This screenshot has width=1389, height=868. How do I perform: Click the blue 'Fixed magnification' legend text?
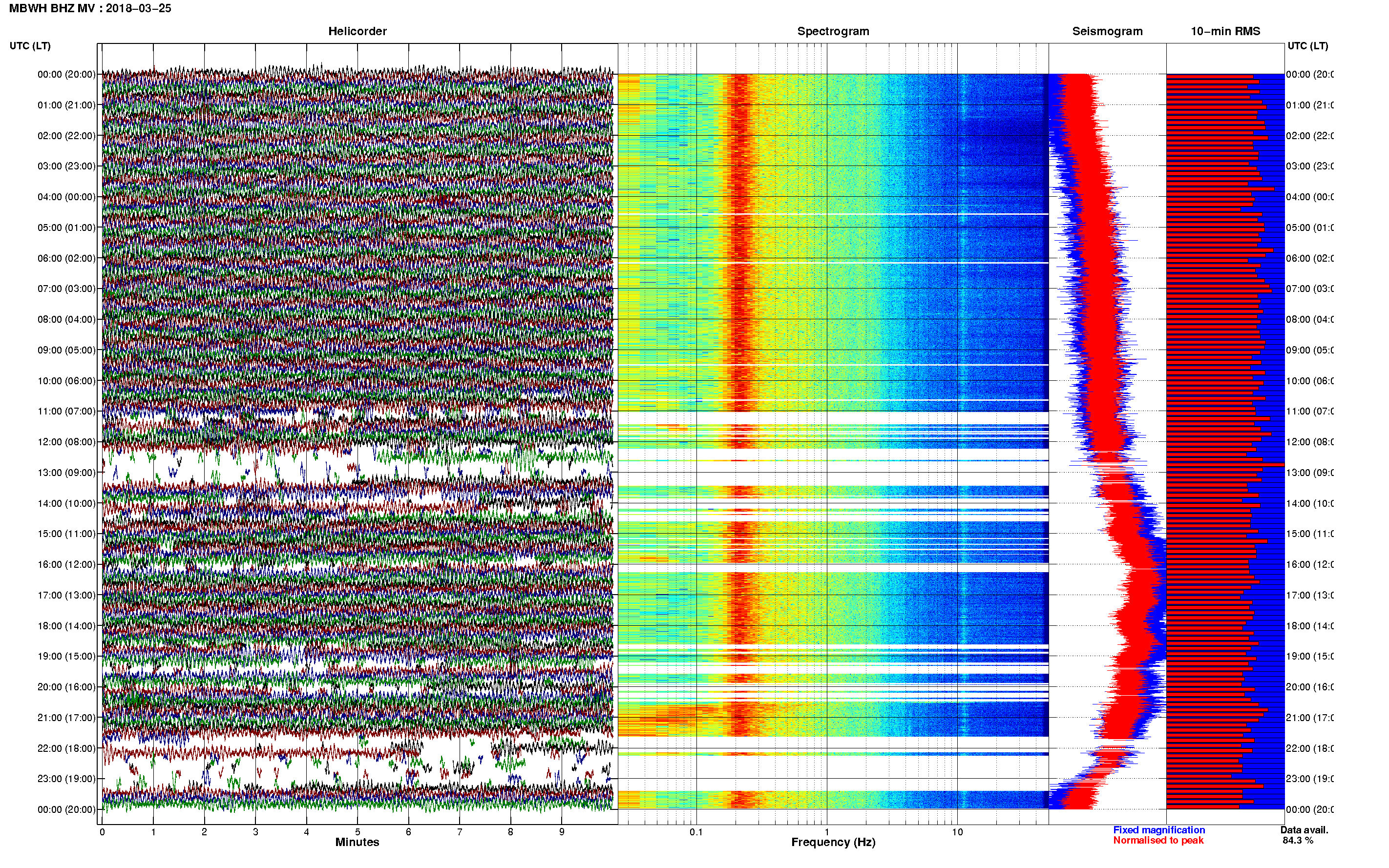point(1159,830)
